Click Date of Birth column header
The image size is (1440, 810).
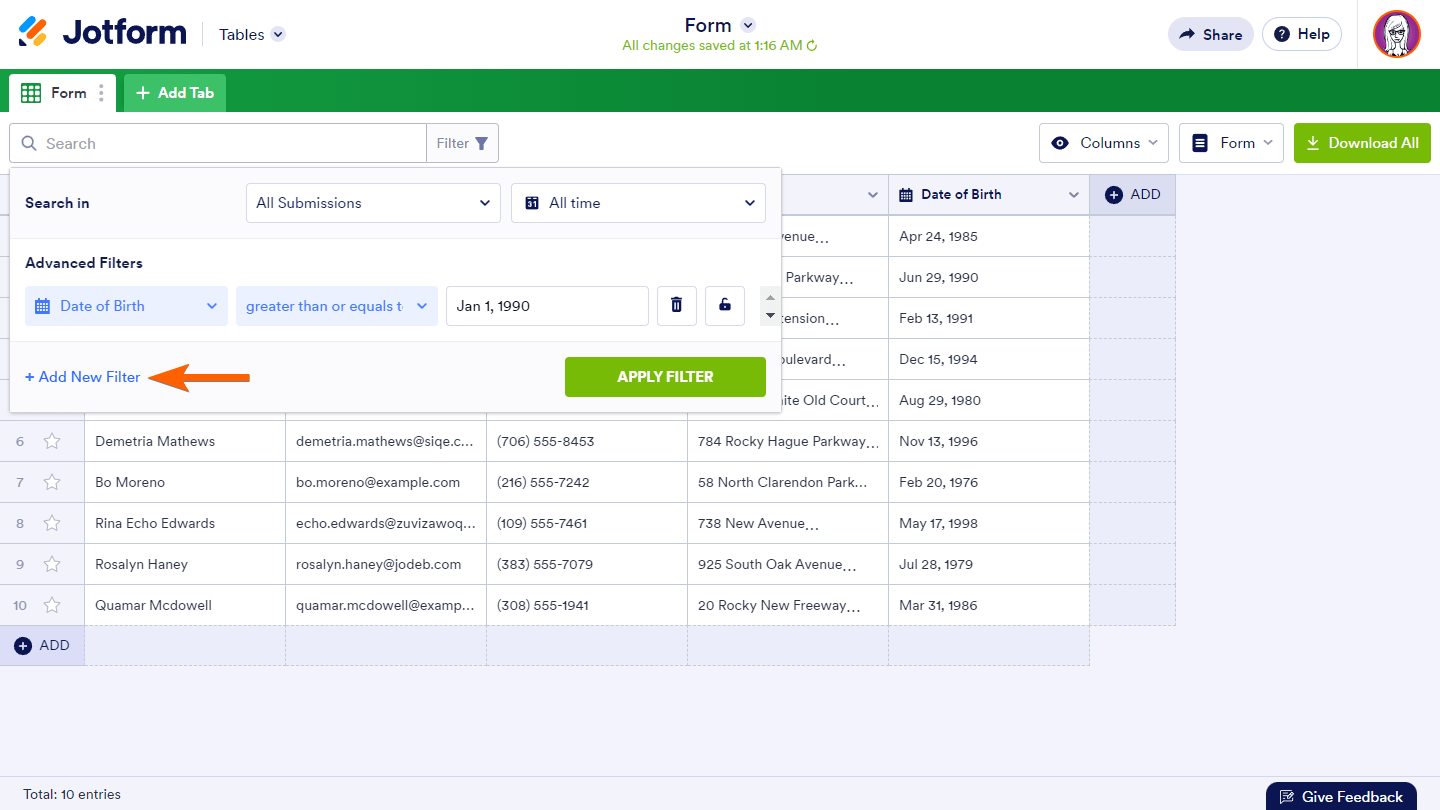click(989, 195)
